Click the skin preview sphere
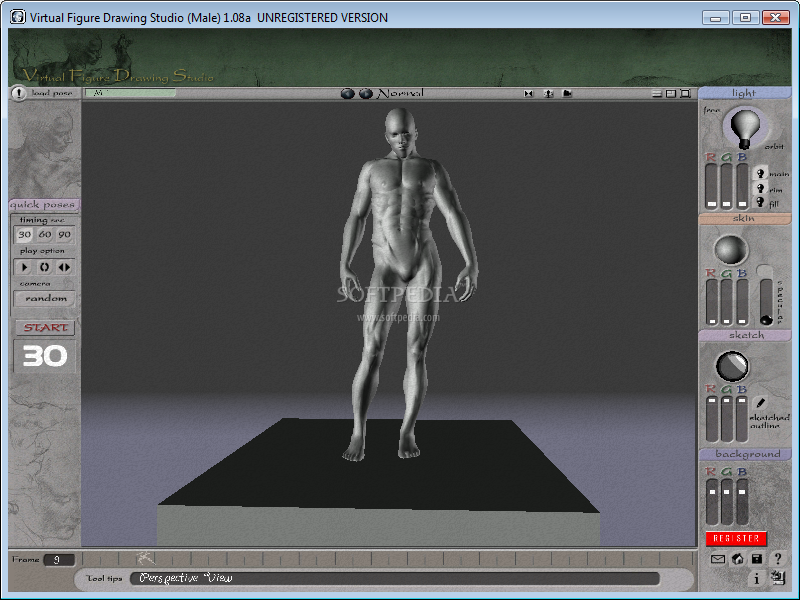800x600 pixels. coord(731,249)
